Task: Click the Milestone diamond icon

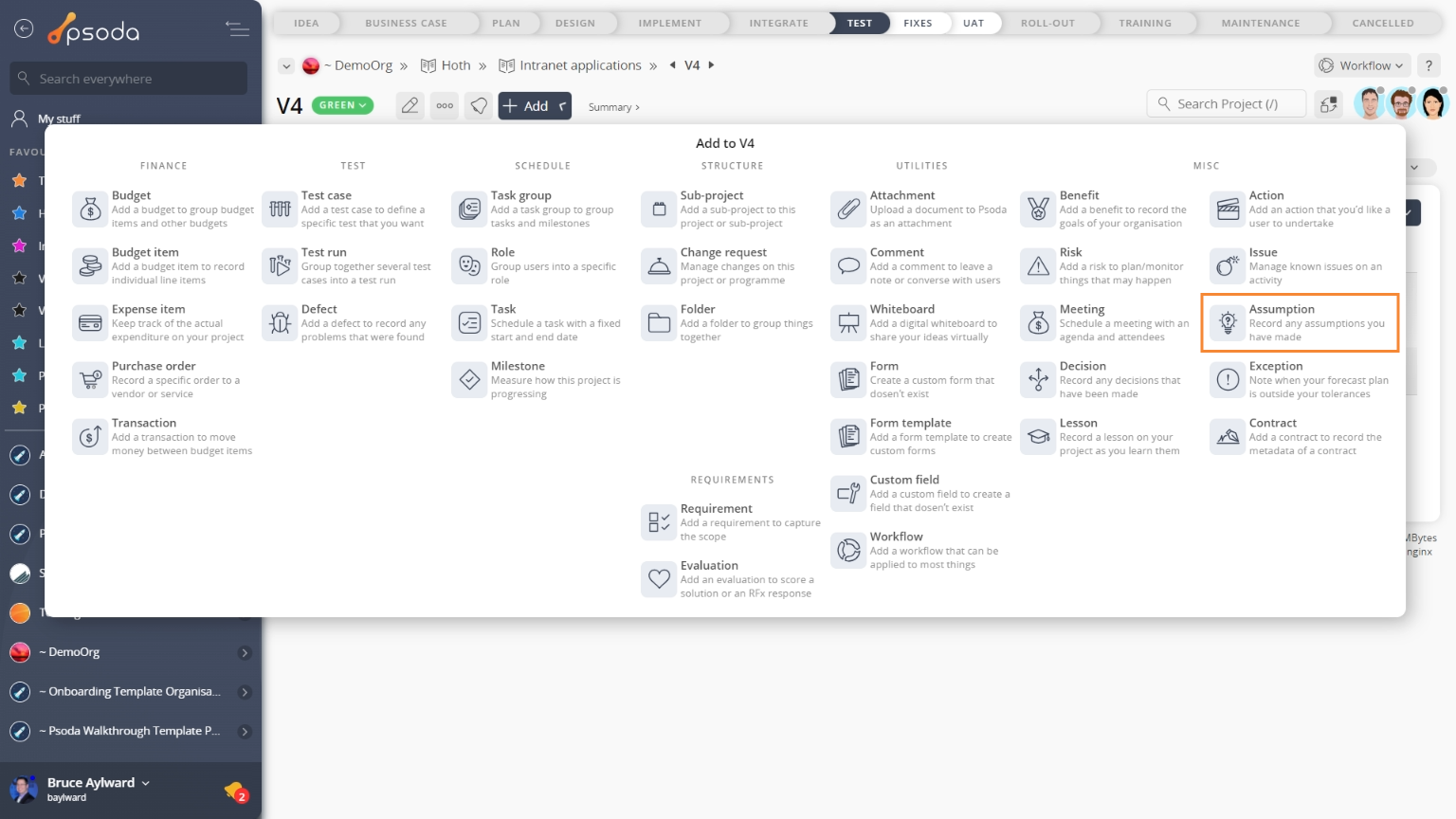Action: [x=469, y=380]
